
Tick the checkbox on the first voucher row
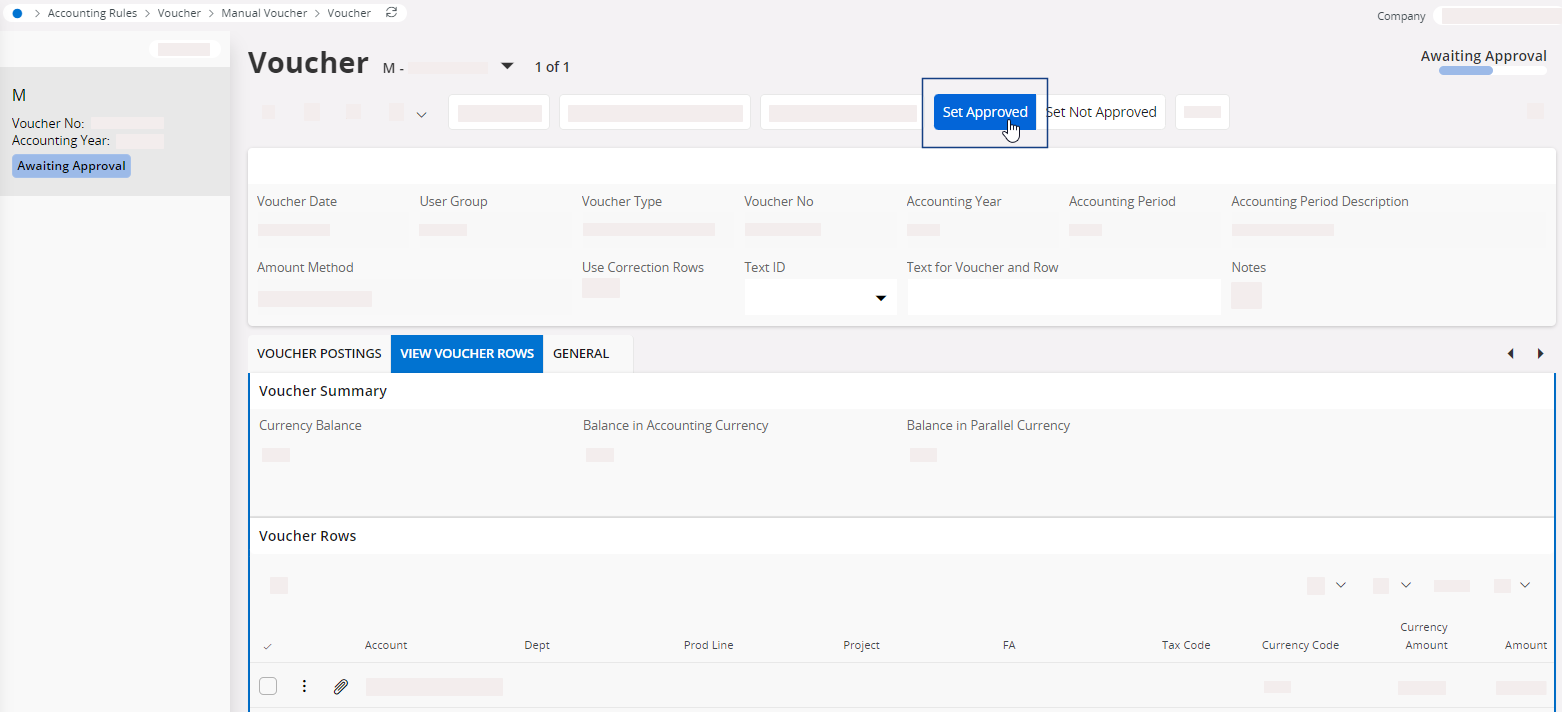click(268, 687)
